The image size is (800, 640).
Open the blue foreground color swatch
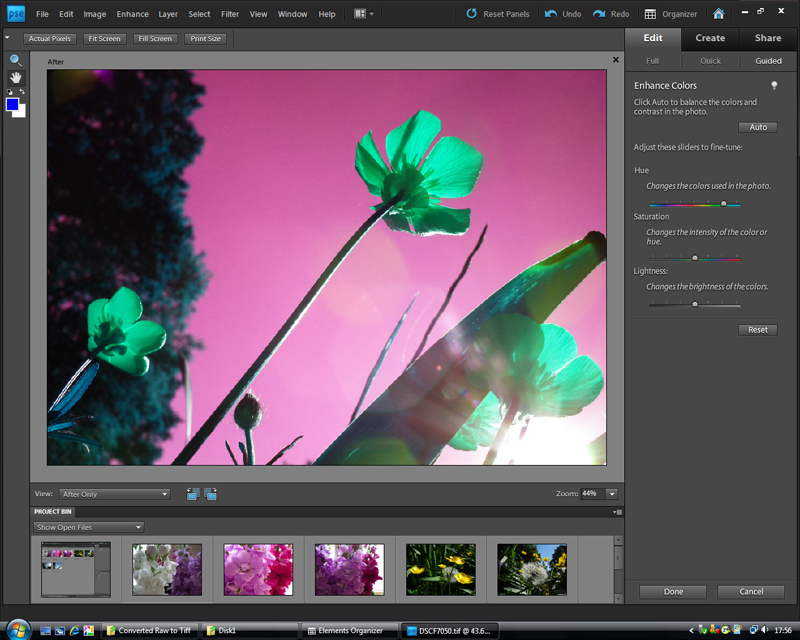[12, 104]
